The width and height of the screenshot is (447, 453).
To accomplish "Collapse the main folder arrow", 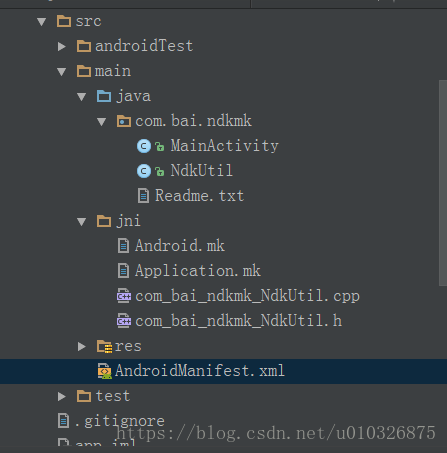I will [x=62, y=72].
